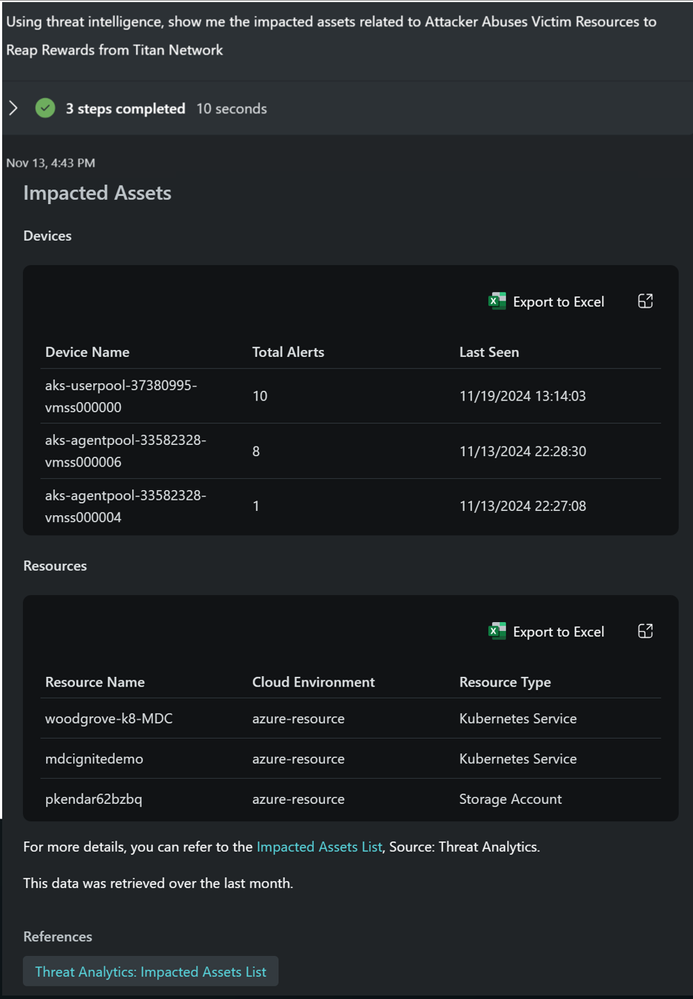Click the References heading
693x999 pixels.
pos(58,937)
